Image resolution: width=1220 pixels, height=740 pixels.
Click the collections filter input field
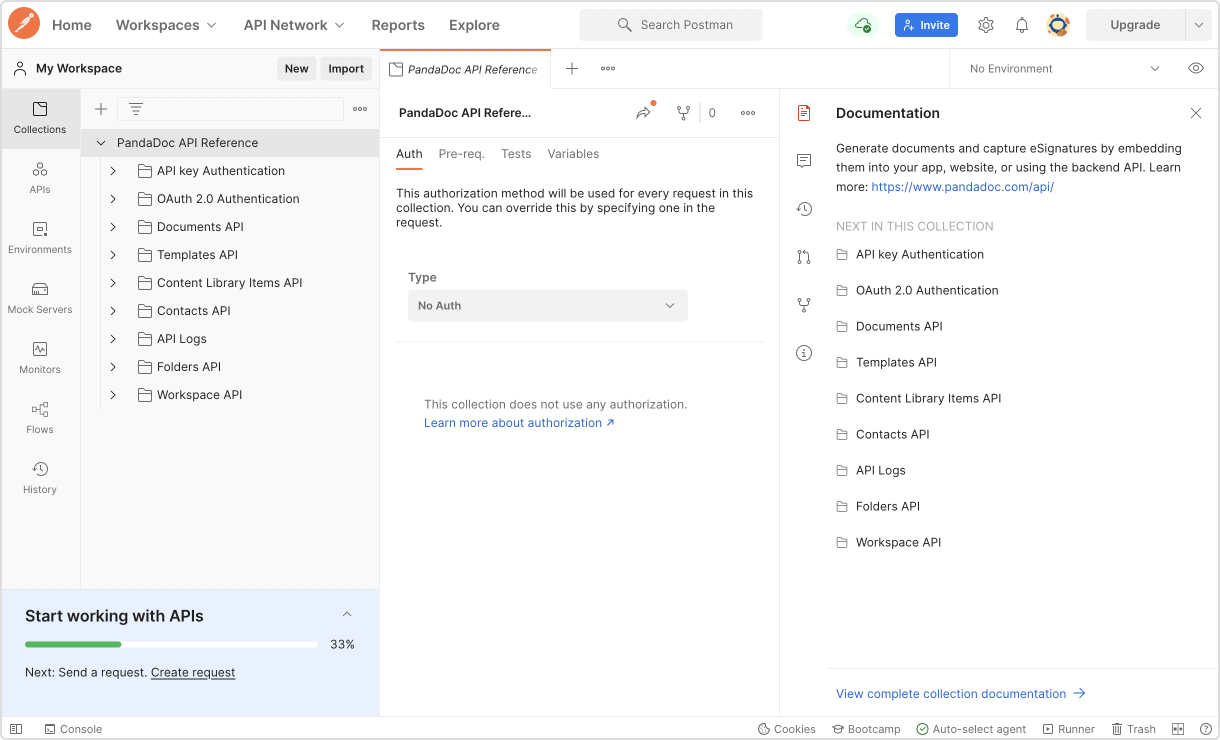[231, 109]
